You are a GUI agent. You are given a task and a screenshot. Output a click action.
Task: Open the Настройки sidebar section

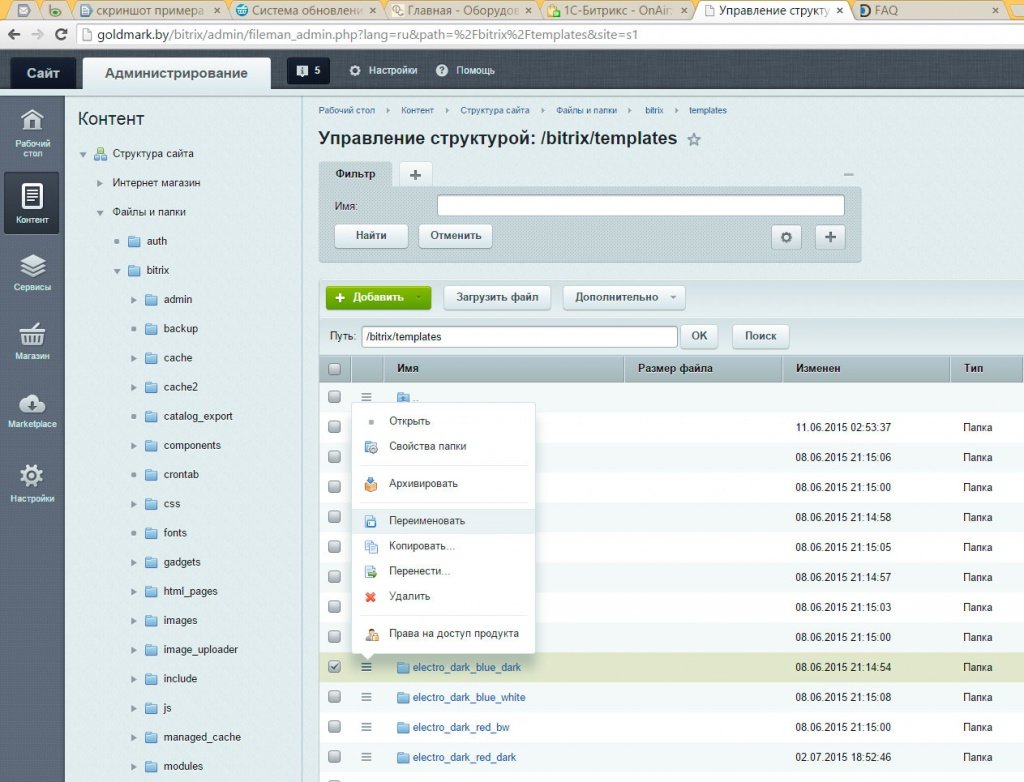[x=32, y=483]
